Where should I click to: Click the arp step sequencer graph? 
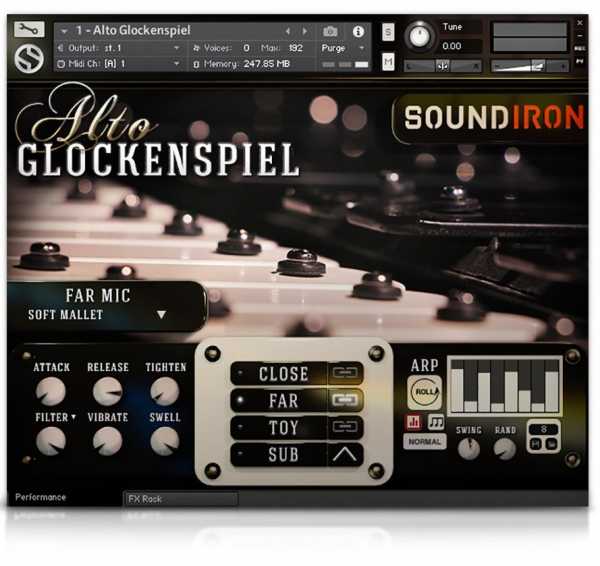[x=505, y=386]
